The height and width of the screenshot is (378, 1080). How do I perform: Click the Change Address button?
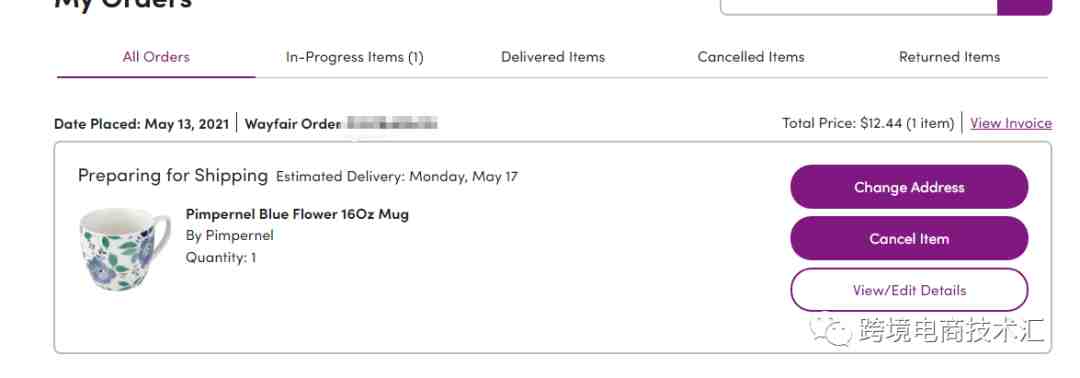(x=909, y=187)
